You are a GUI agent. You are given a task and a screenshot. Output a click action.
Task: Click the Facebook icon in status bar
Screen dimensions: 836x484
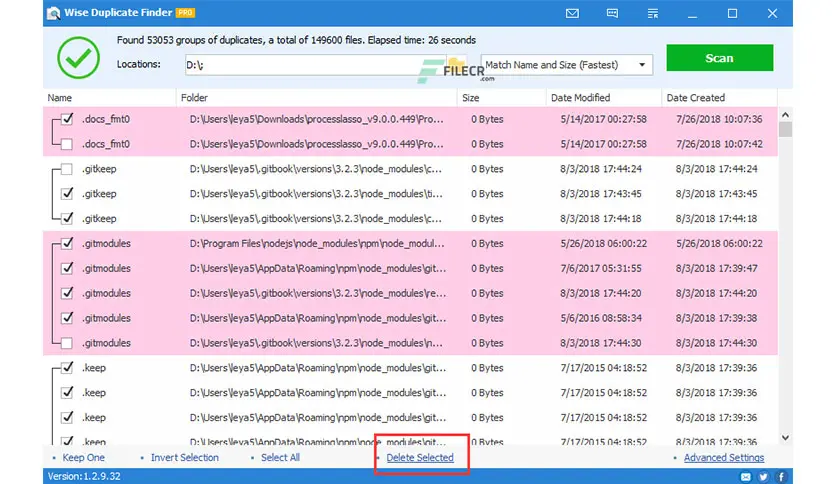point(781,477)
